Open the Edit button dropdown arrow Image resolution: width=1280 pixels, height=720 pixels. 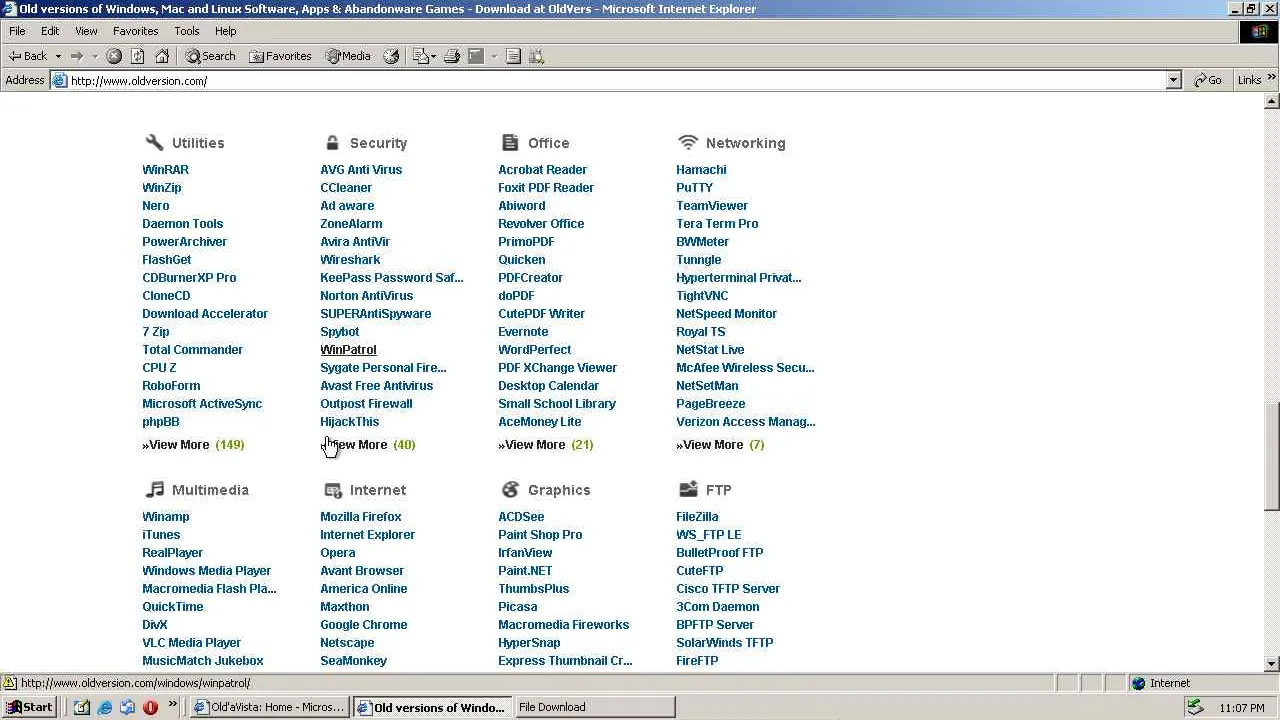(493, 56)
